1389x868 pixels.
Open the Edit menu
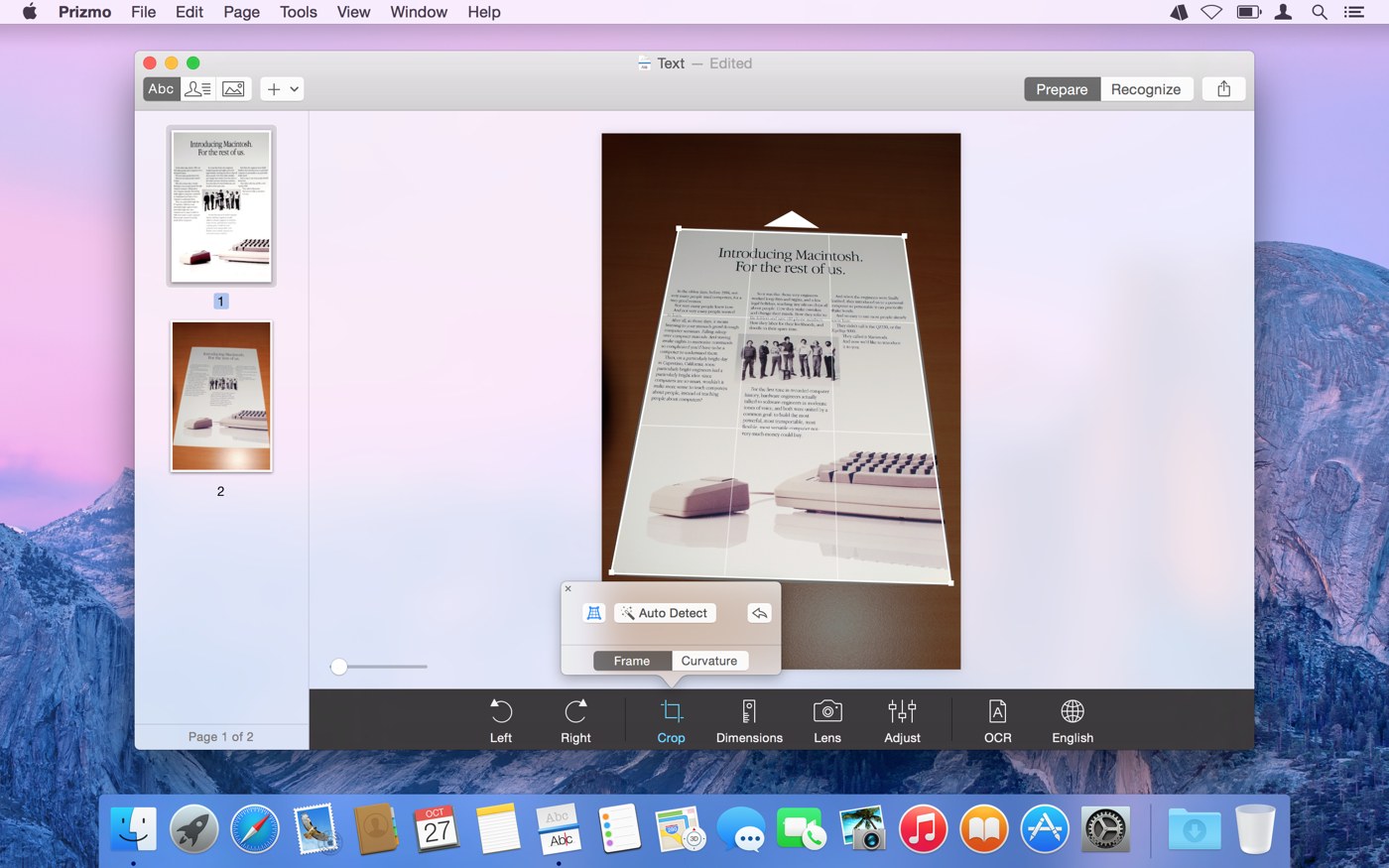189,12
